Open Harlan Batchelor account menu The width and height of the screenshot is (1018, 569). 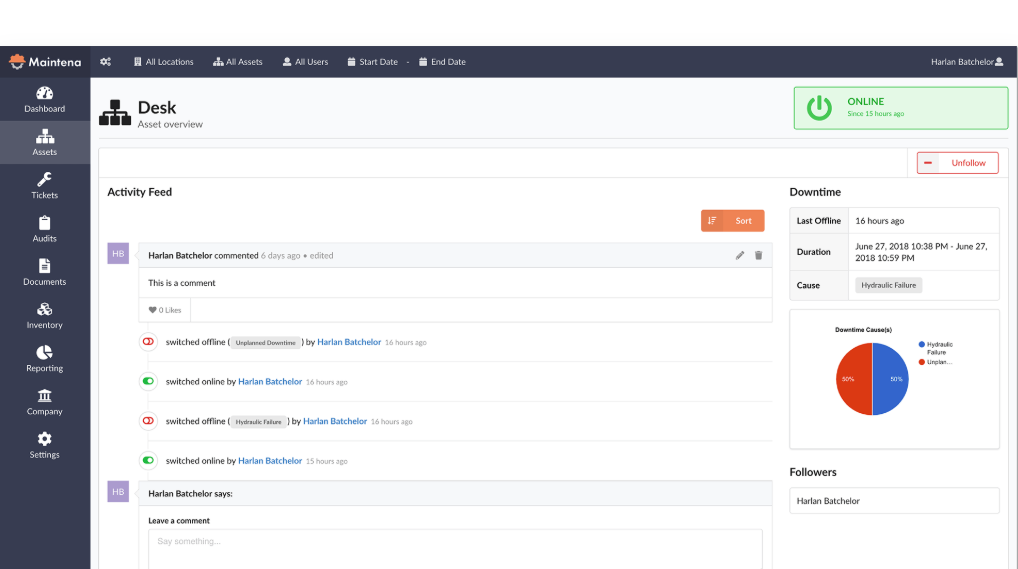tap(967, 62)
